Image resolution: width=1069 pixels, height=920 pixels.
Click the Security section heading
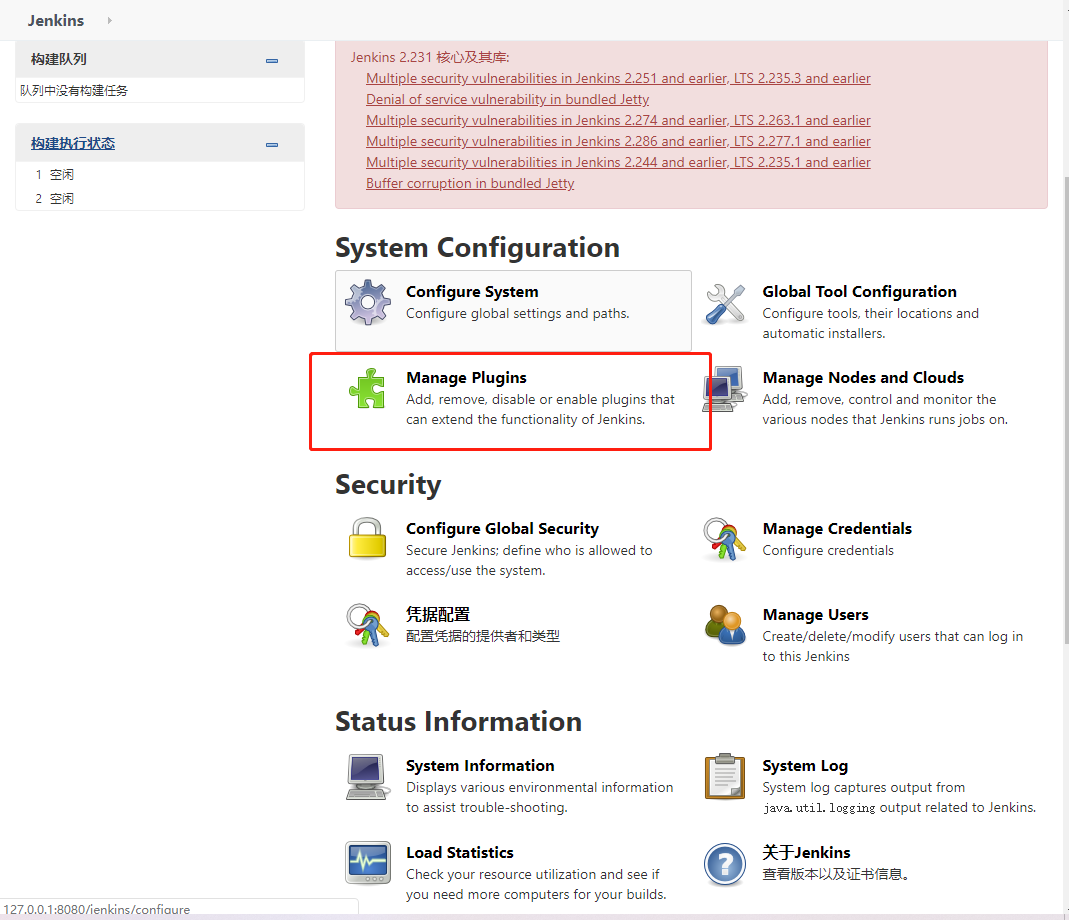tap(388, 485)
